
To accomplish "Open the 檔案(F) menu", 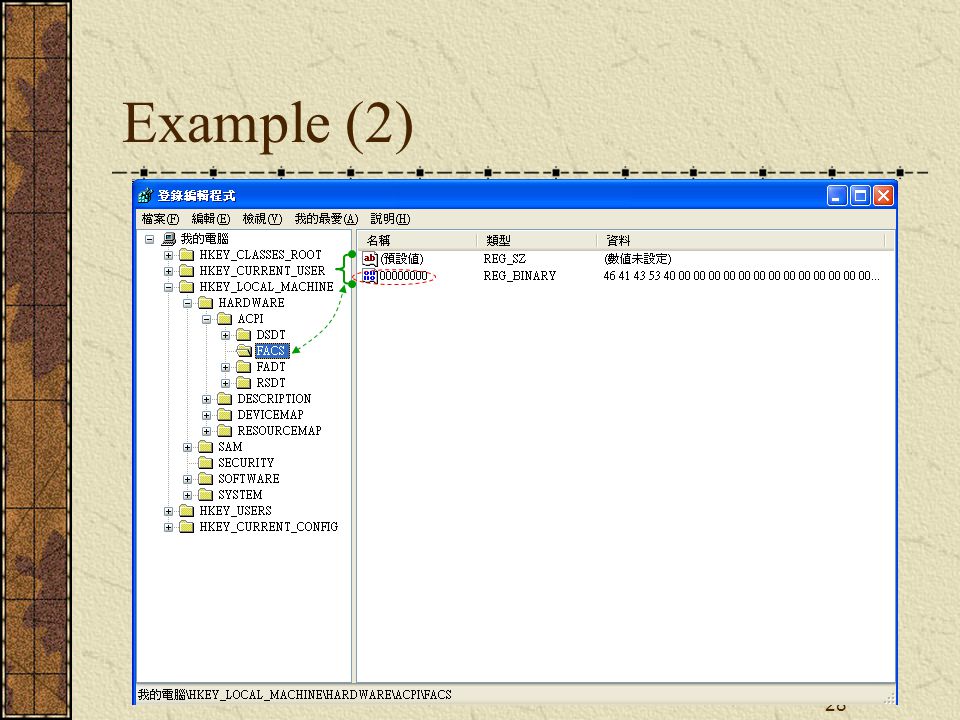I will coord(160,219).
